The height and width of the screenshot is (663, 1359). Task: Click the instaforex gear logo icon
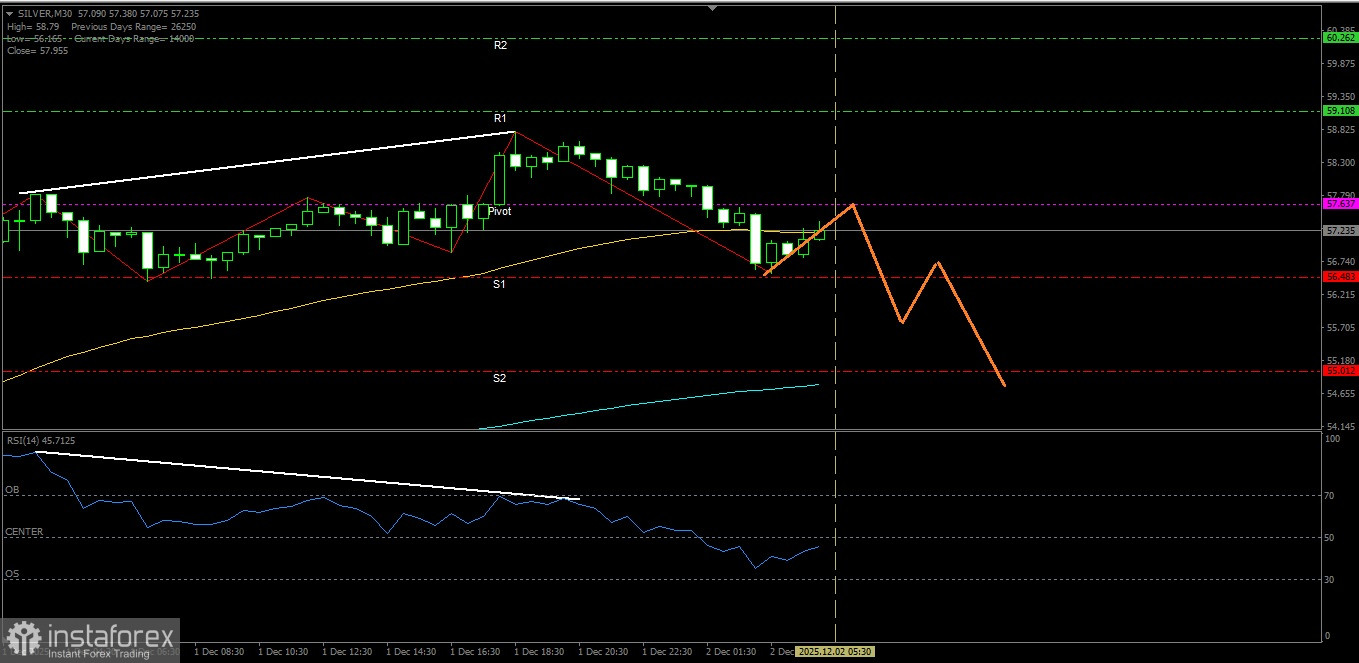[23, 638]
